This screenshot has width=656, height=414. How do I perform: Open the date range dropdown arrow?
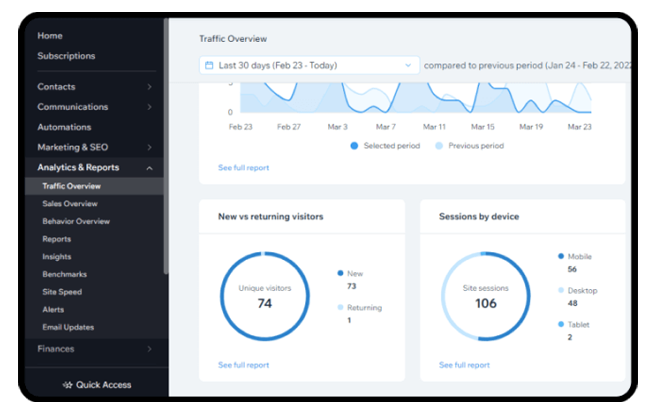point(408,65)
